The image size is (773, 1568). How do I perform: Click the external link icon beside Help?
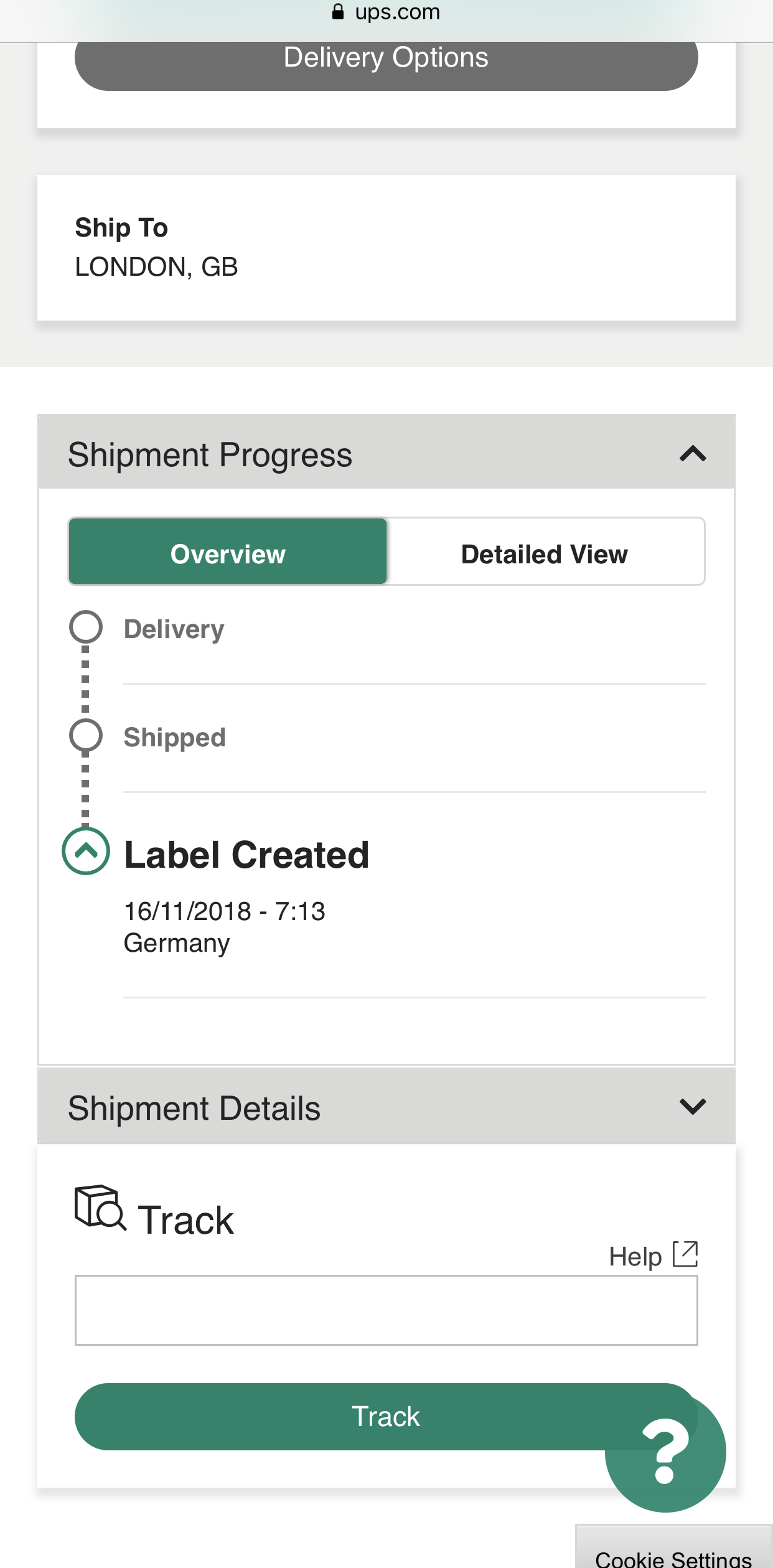(685, 1254)
